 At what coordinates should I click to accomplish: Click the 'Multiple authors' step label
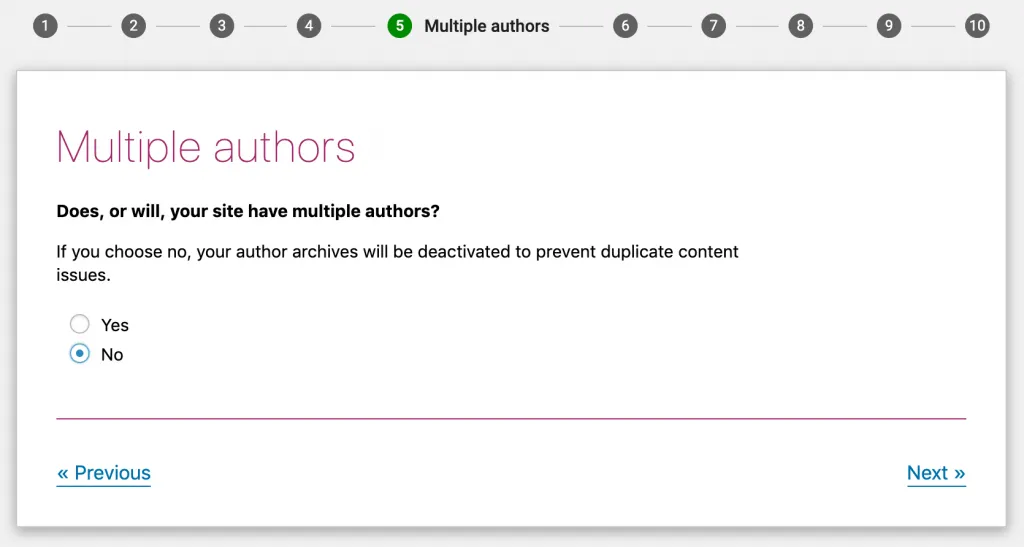[486, 26]
